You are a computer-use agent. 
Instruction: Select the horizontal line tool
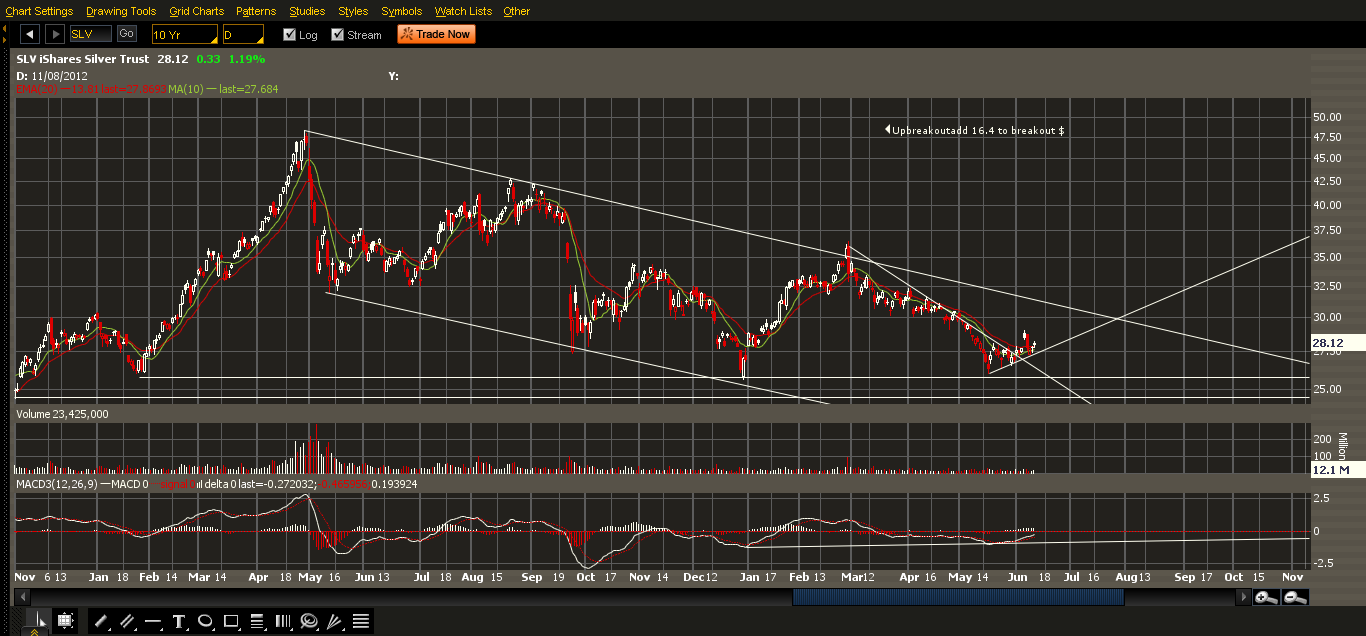(x=153, y=621)
